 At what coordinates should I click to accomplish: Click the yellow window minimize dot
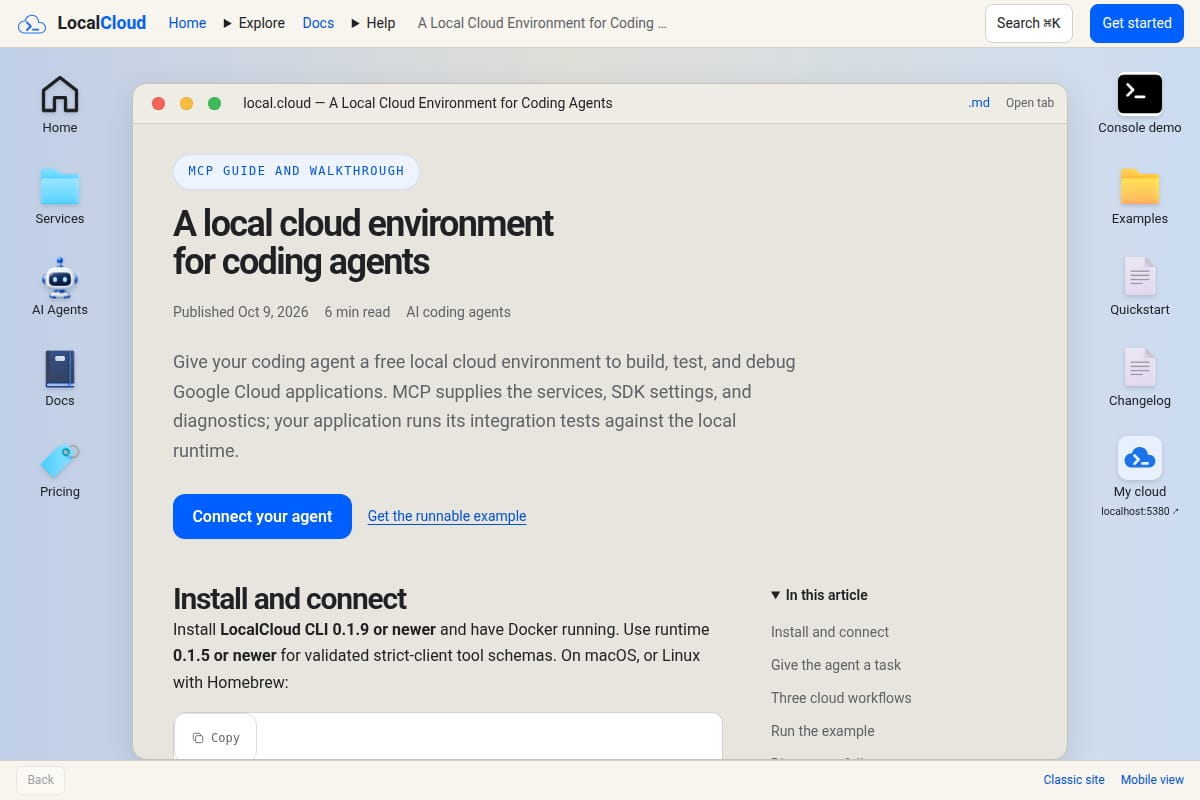186,103
